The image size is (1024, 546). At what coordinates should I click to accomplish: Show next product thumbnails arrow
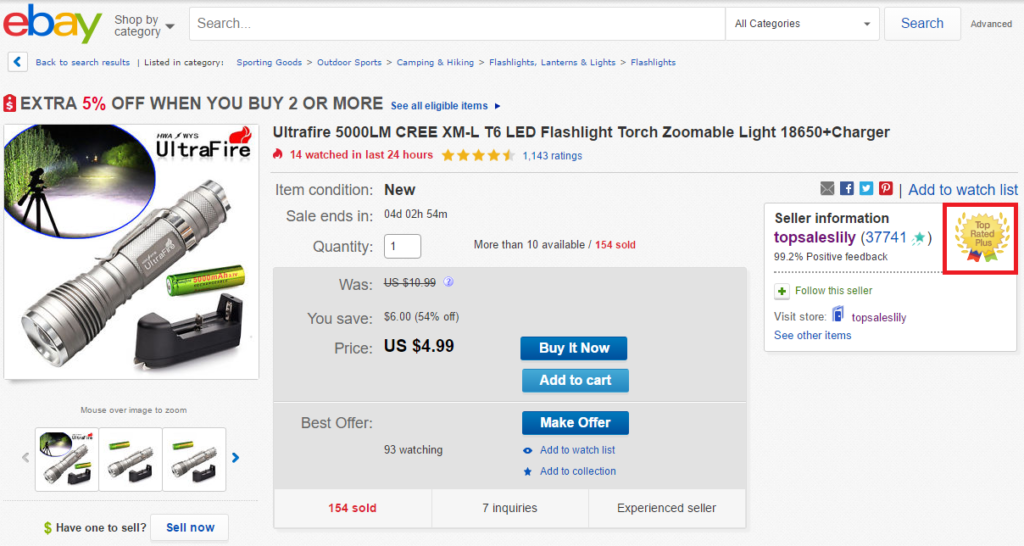point(236,458)
